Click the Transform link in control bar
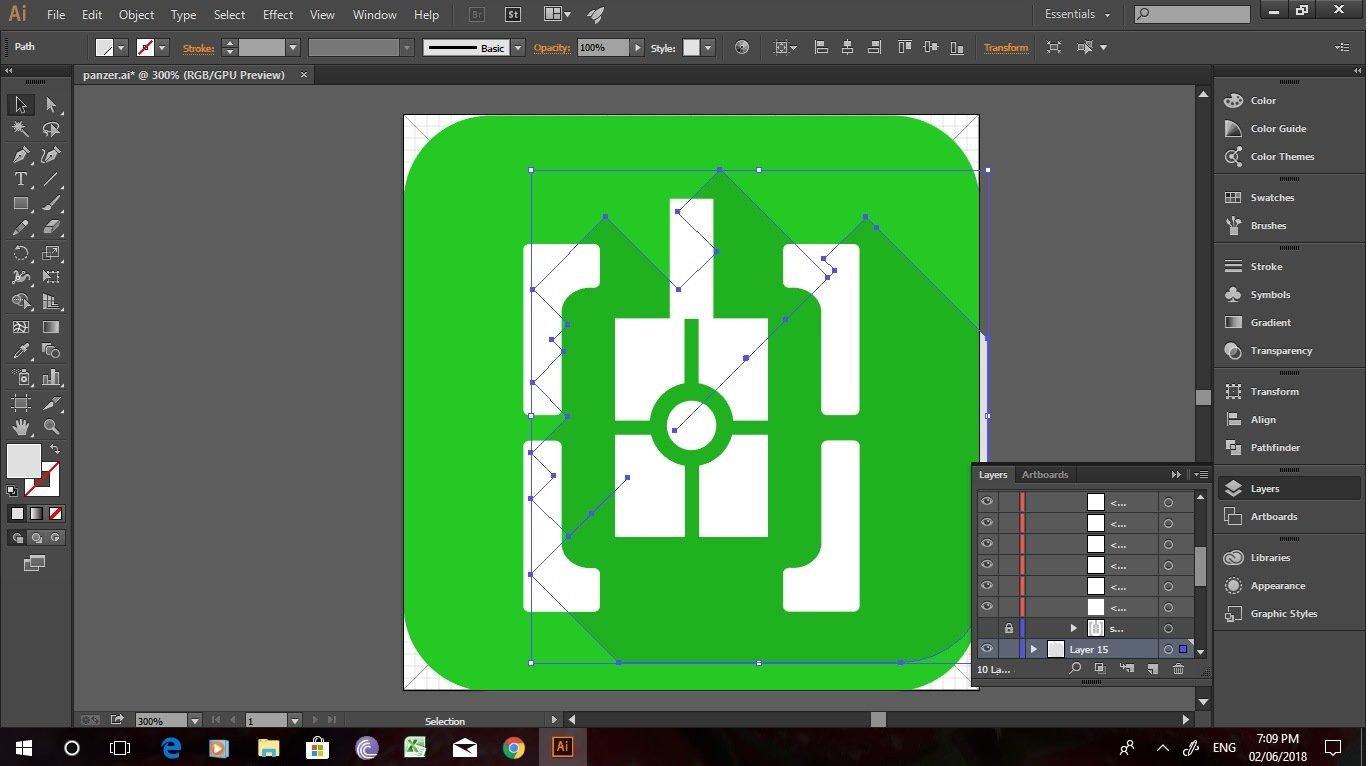The width and height of the screenshot is (1370, 766). pos(1005,48)
